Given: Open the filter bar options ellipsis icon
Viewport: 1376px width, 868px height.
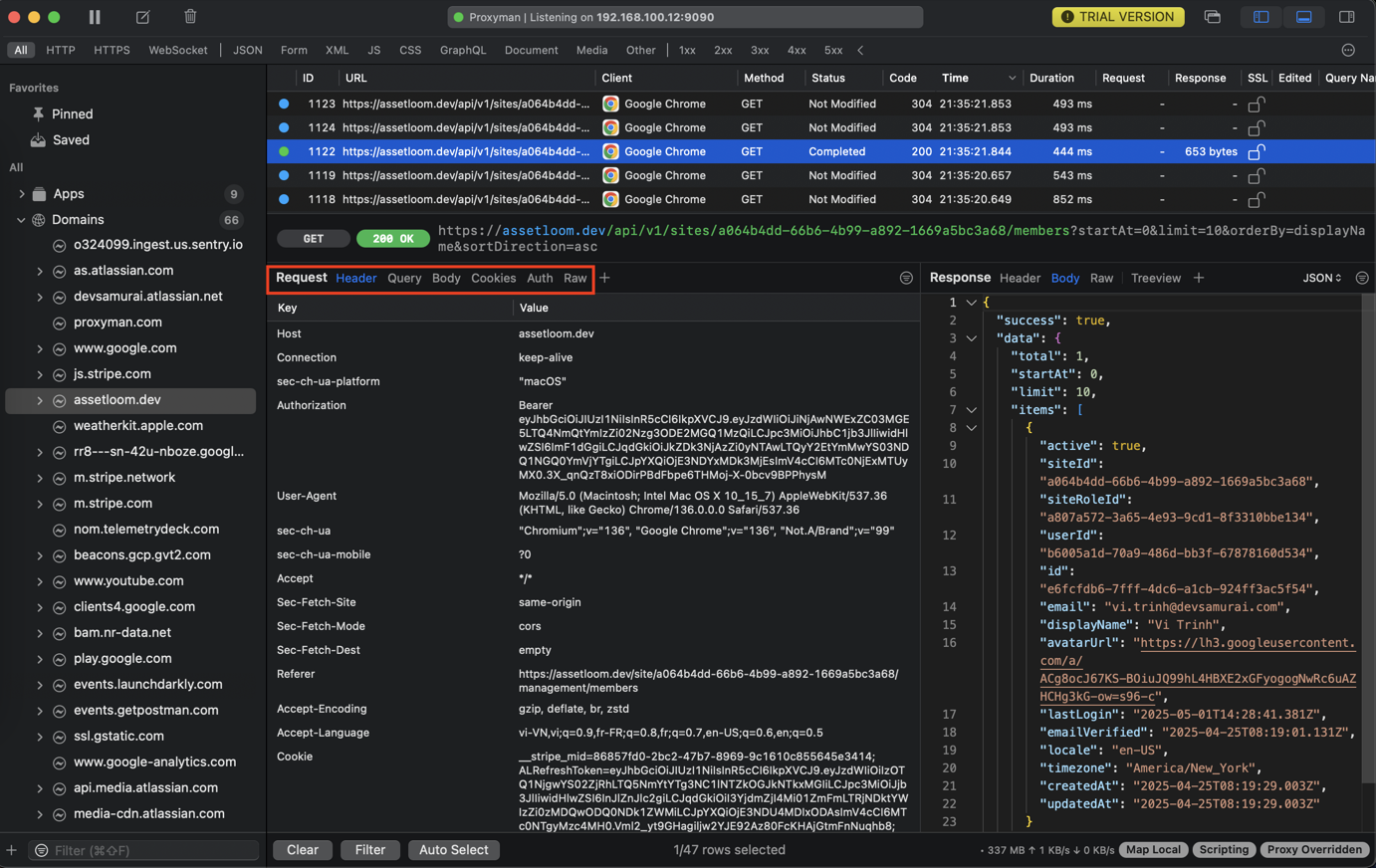Looking at the screenshot, I should [x=1348, y=50].
